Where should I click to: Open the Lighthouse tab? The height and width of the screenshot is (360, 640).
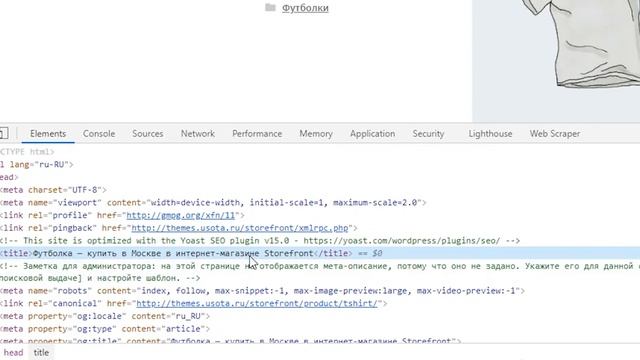coord(490,134)
